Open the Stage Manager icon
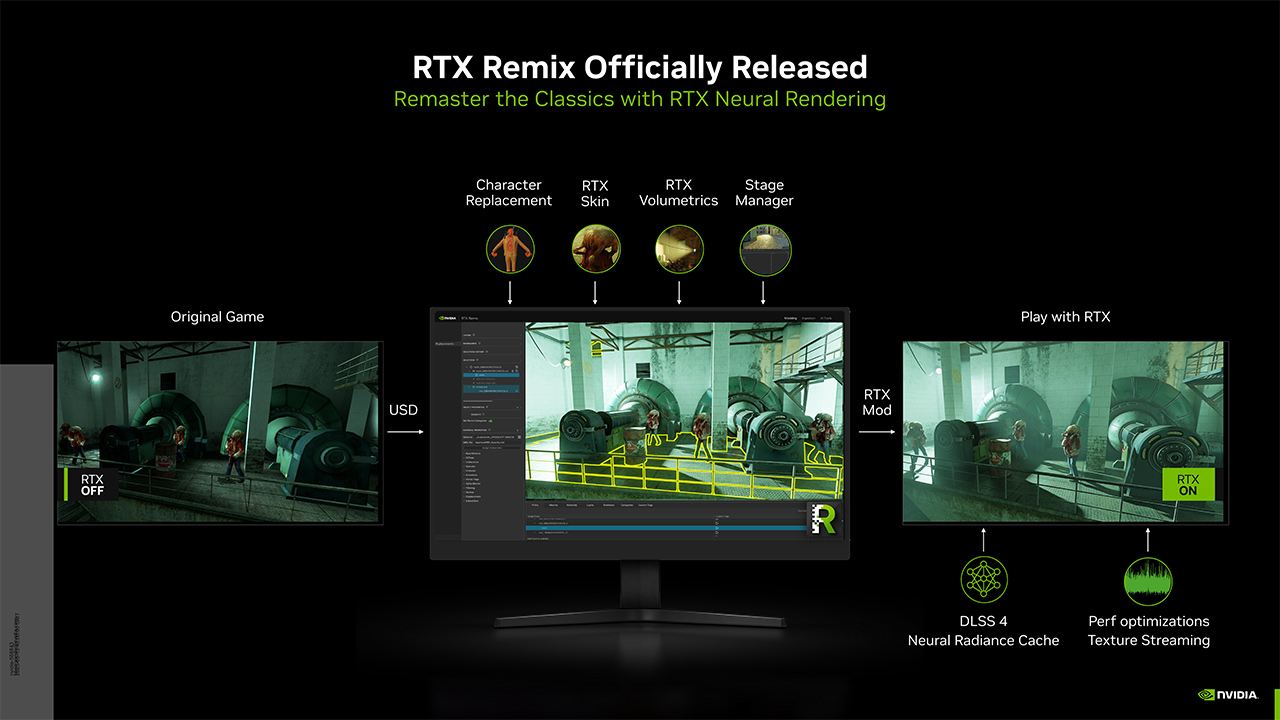The width and height of the screenshot is (1280, 720). 765,249
